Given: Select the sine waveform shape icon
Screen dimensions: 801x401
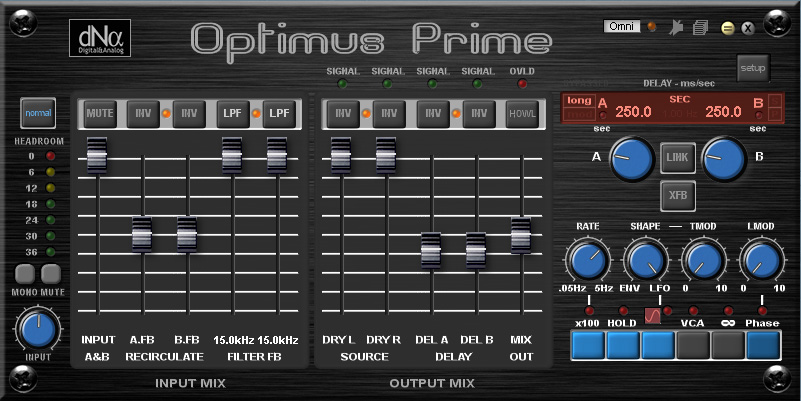Looking at the screenshot, I should click(652, 316).
